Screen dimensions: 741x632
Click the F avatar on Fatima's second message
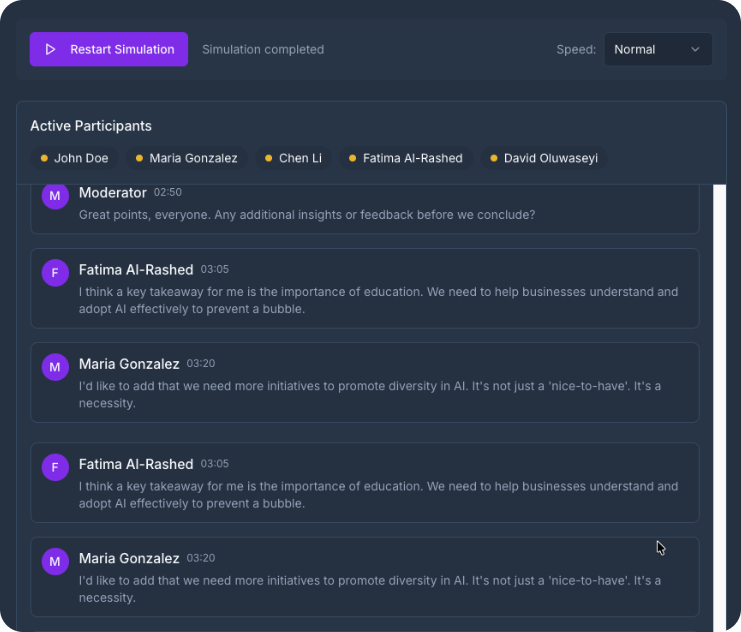(x=55, y=467)
